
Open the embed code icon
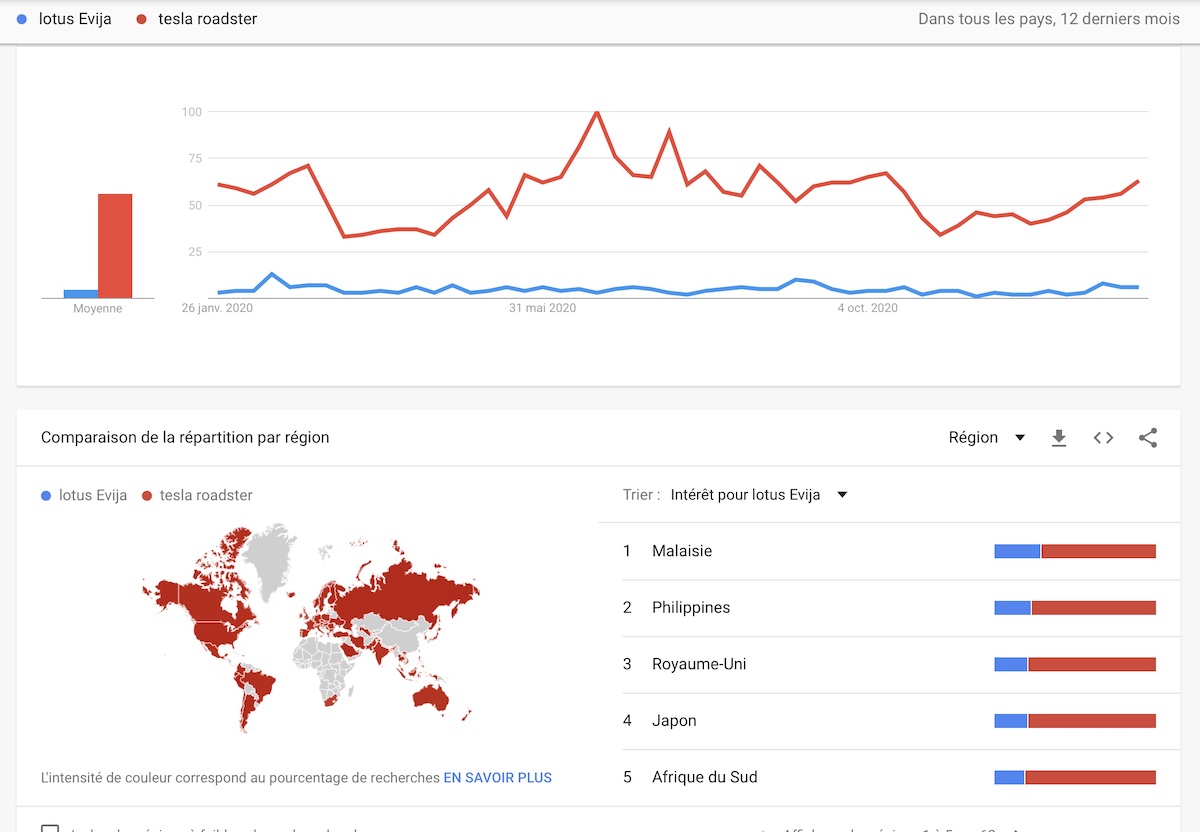tap(1103, 438)
